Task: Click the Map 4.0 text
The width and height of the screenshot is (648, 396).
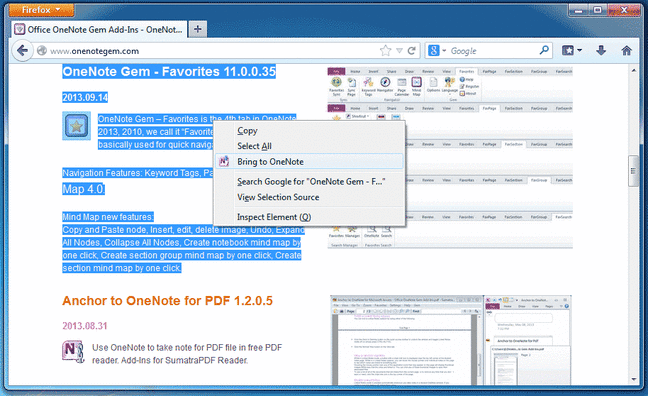Action: coord(83,189)
